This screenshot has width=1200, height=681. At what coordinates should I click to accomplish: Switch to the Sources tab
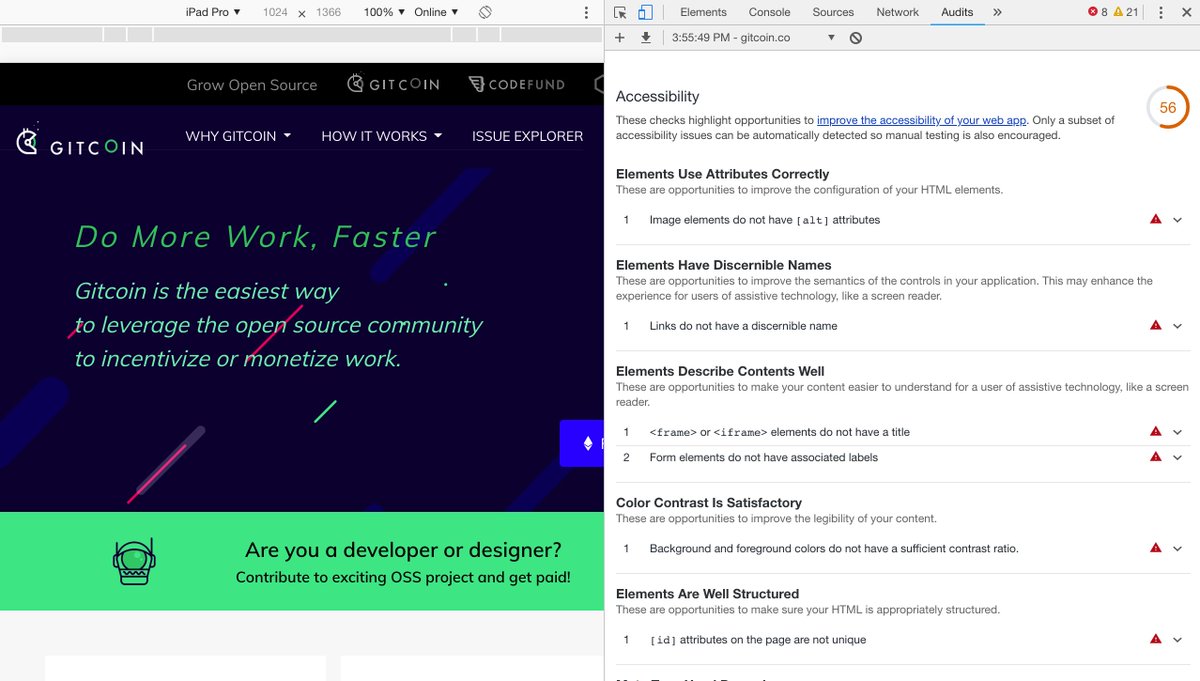[833, 12]
